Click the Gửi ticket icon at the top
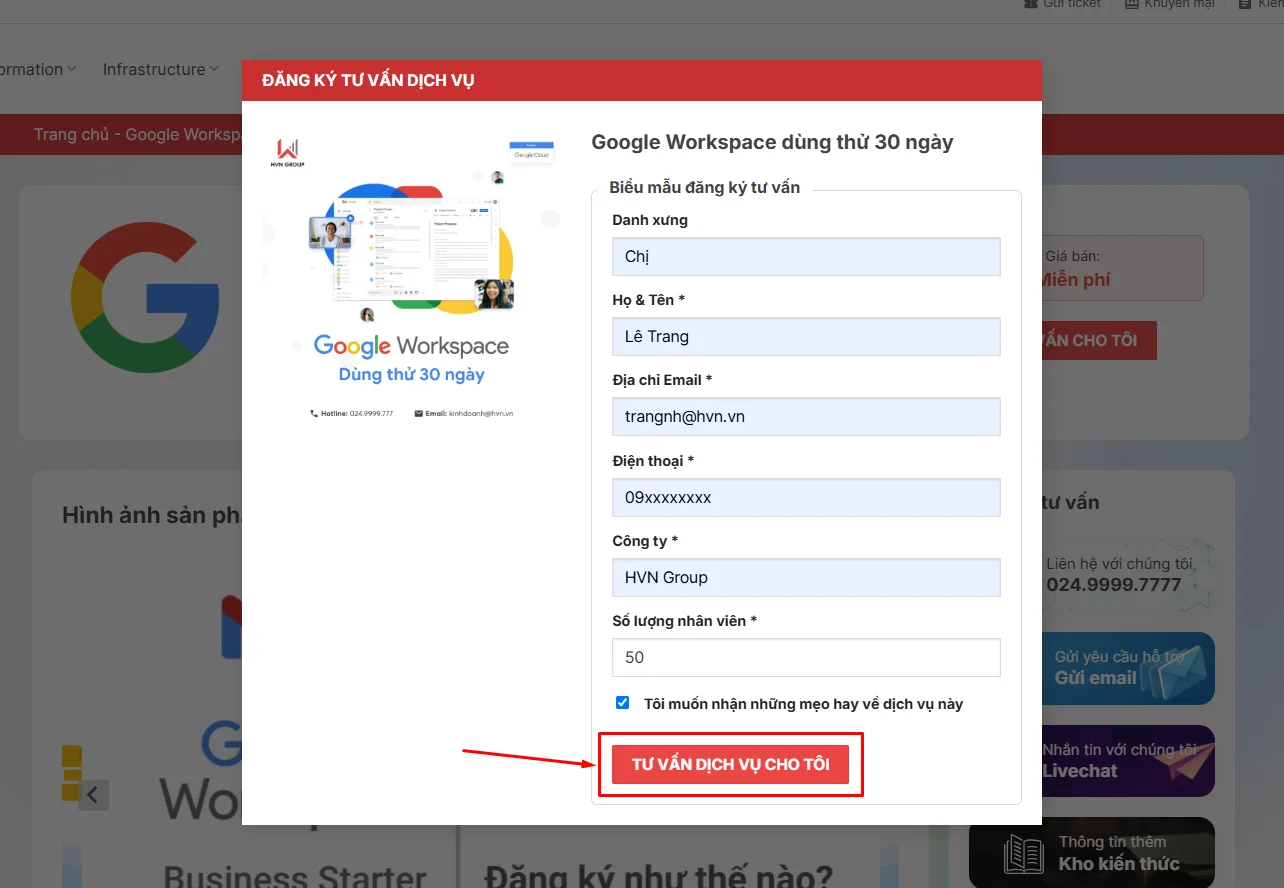 coord(1030,5)
